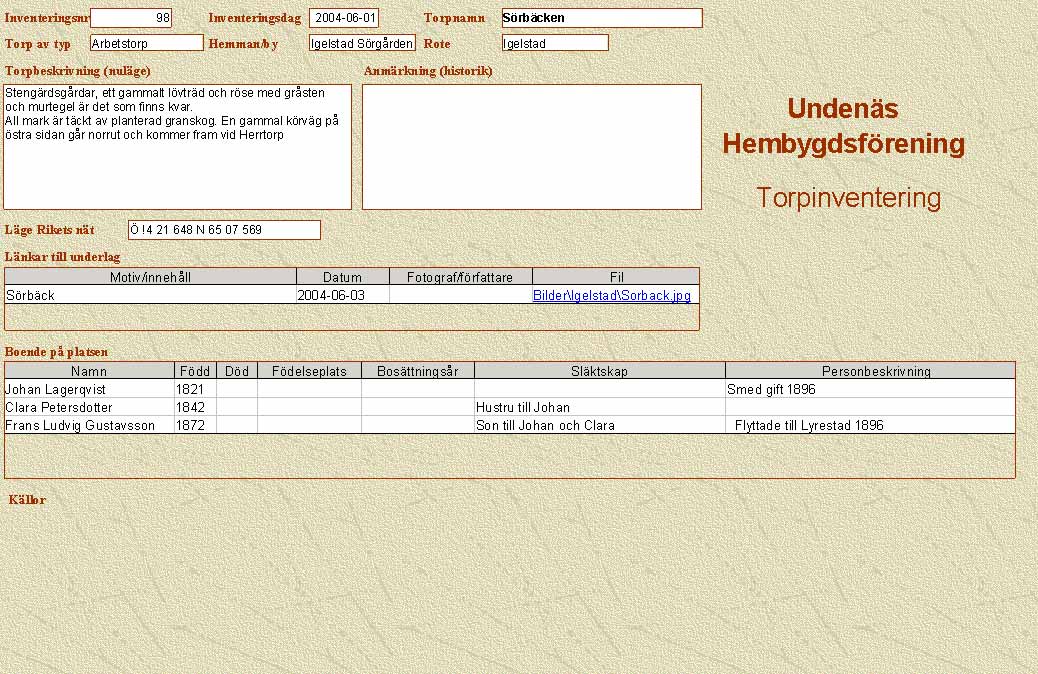Click the Frans Ludvig Gustavsson name cell
Screen dimensions: 1038x674
pyautogui.click(x=89, y=425)
